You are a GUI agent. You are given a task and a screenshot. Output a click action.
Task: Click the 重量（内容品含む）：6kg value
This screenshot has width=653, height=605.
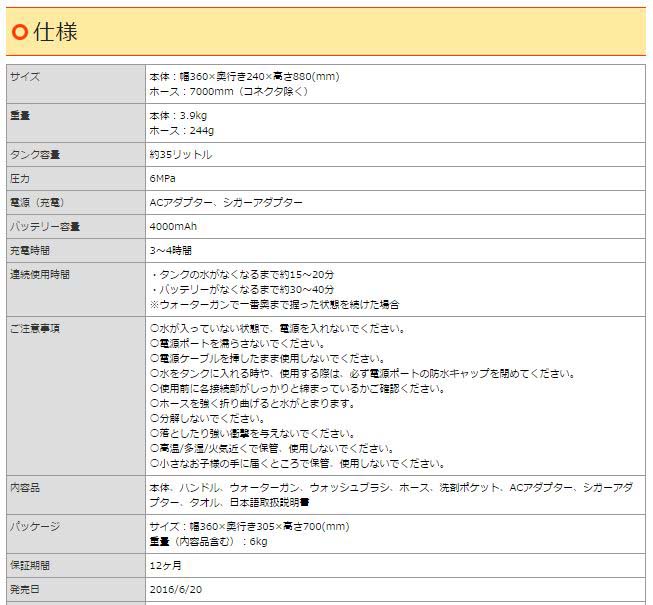tap(208, 542)
